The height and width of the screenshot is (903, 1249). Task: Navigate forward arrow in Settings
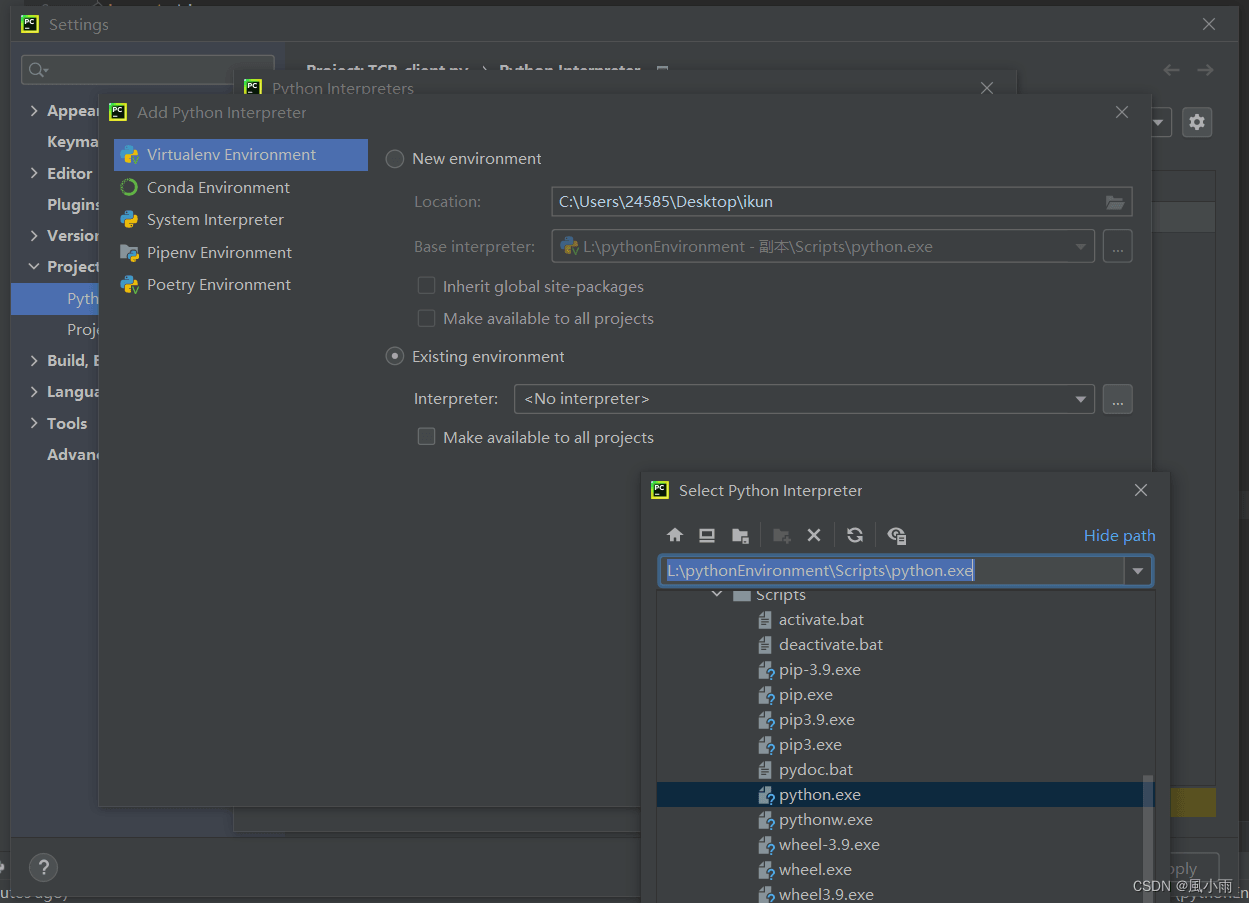[x=1205, y=70]
